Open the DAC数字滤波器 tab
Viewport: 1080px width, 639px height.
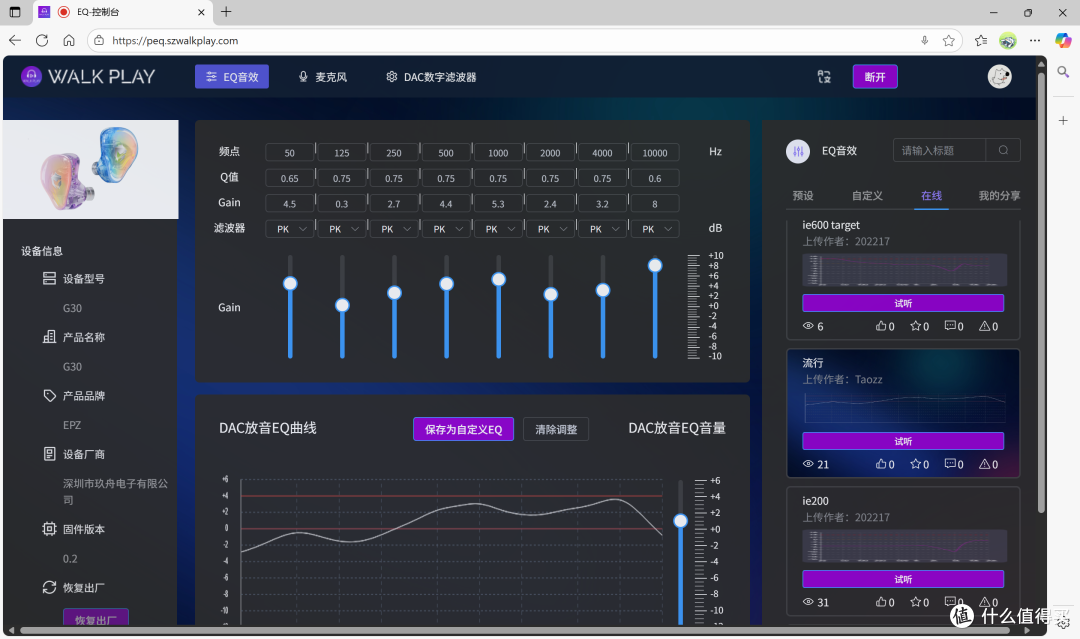click(431, 77)
